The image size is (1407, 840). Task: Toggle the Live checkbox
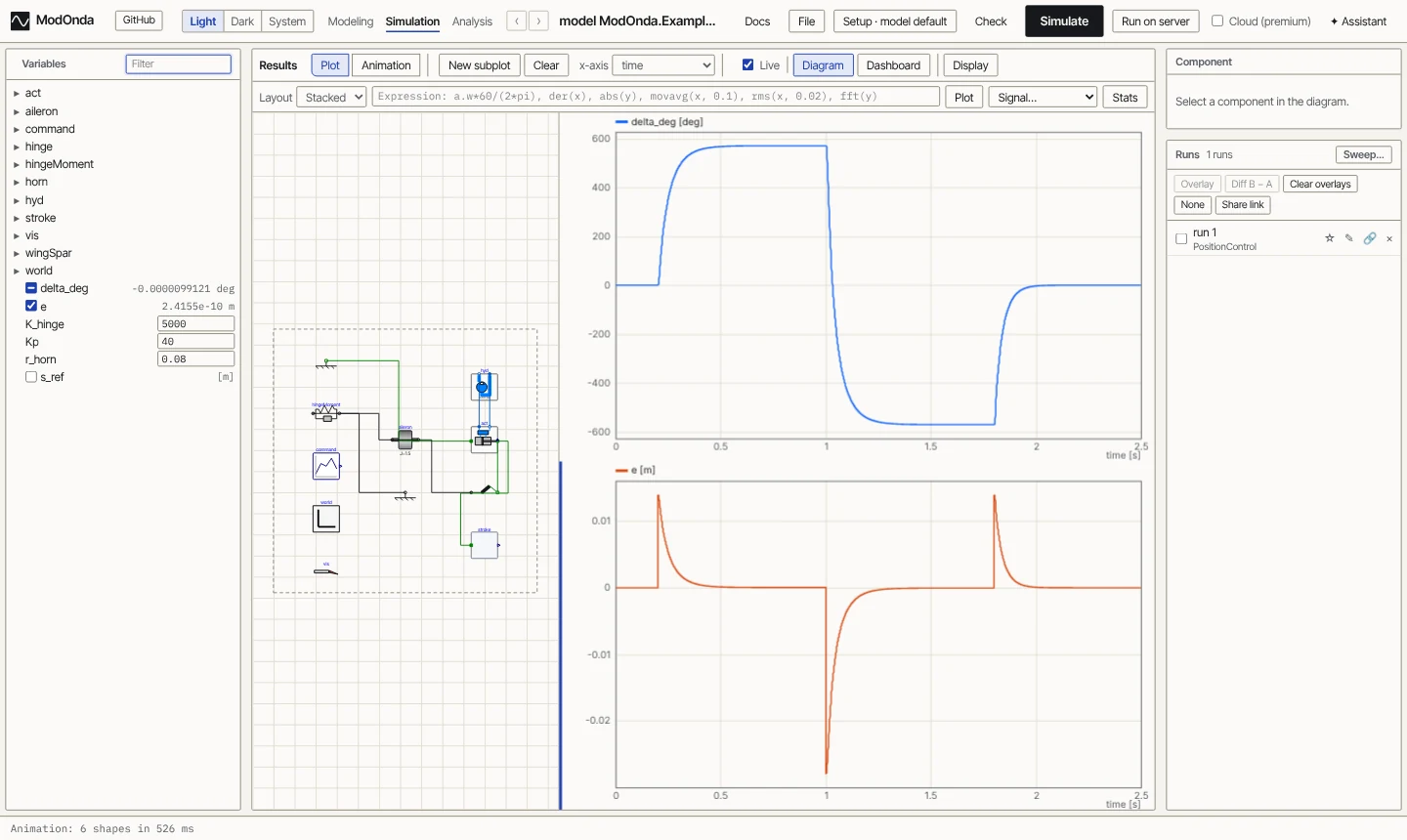[x=747, y=65]
